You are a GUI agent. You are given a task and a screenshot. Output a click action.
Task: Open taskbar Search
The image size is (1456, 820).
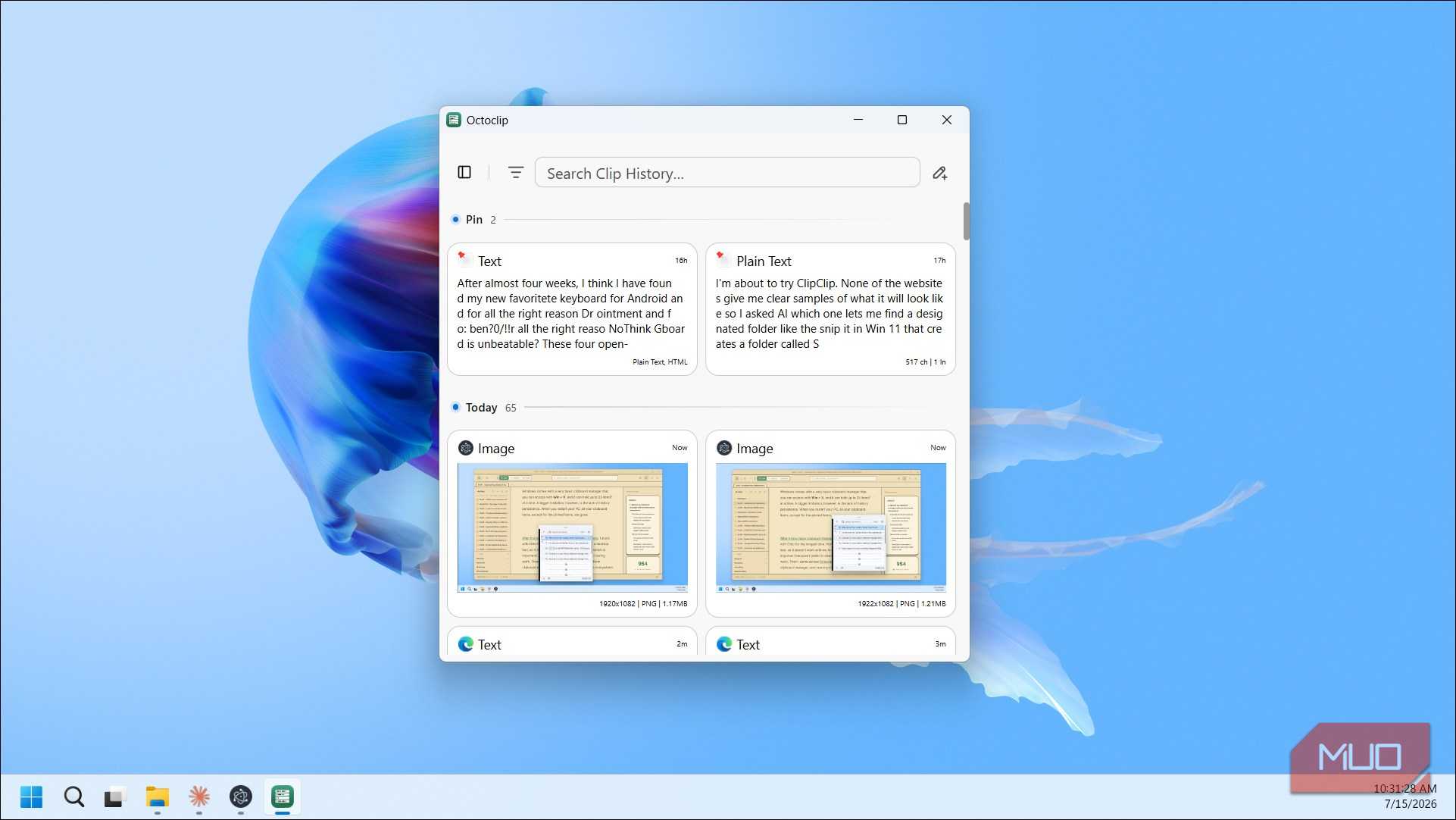(x=73, y=797)
